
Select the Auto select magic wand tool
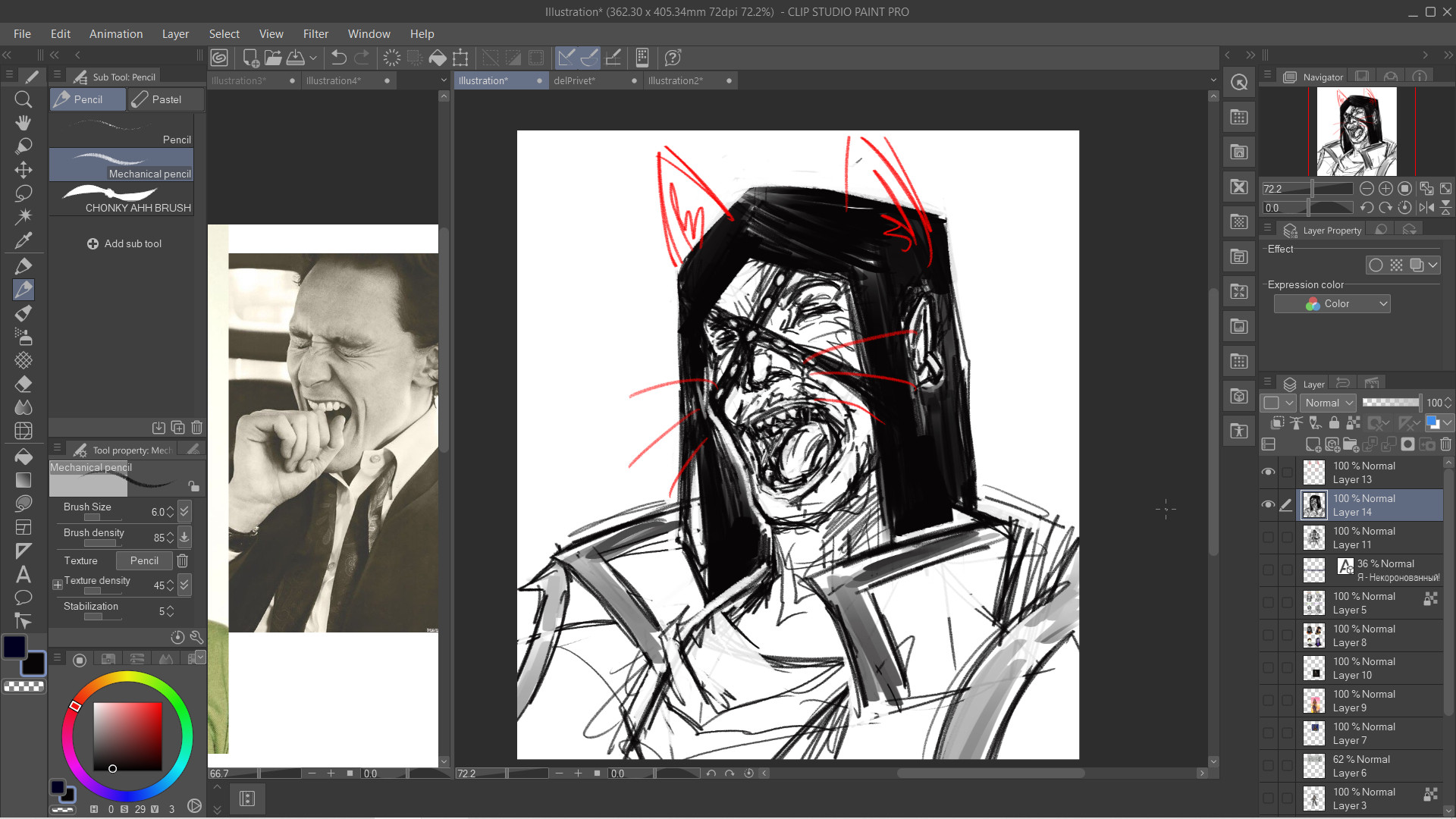click(24, 217)
